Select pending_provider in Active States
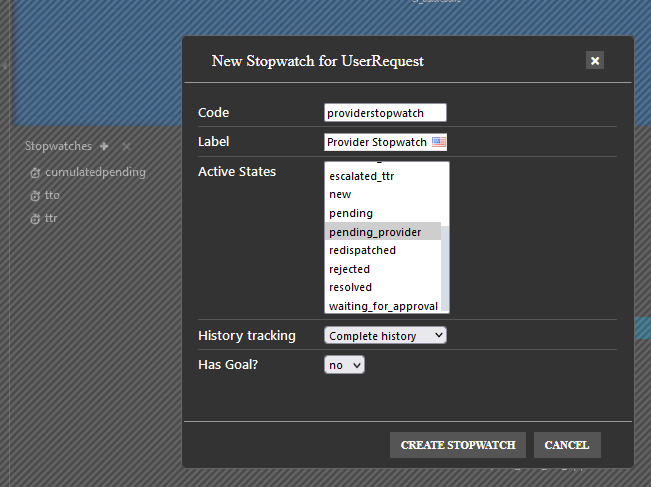 click(375, 232)
